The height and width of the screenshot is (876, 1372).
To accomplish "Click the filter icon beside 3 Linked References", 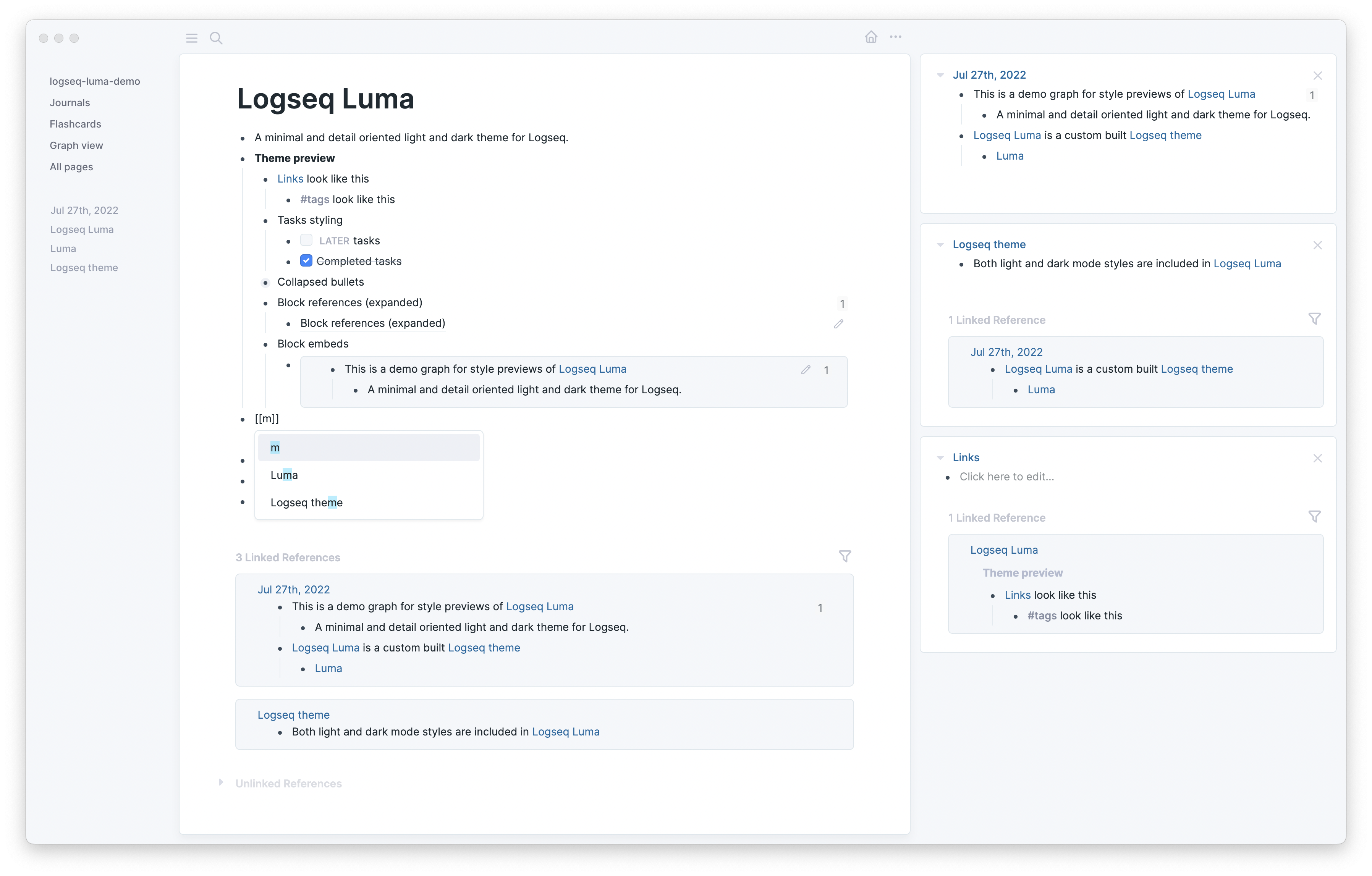I will pos(845,556).
